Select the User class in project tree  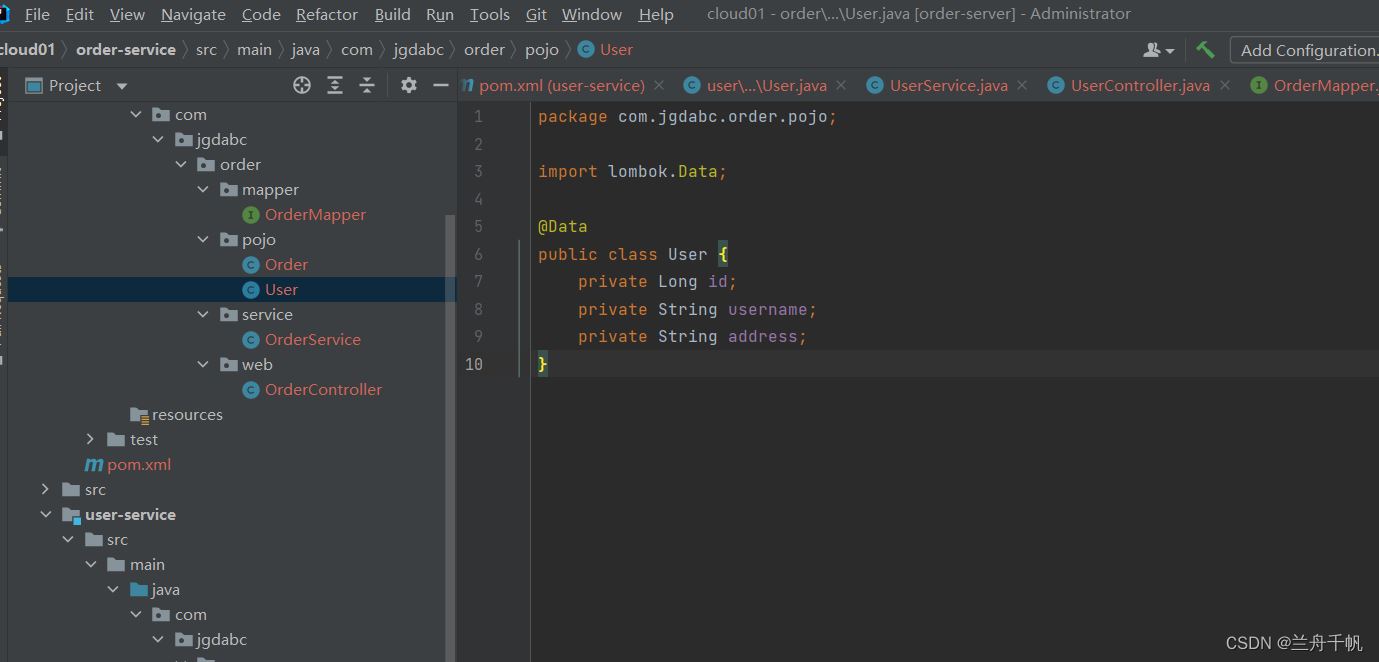click(281, 289)
